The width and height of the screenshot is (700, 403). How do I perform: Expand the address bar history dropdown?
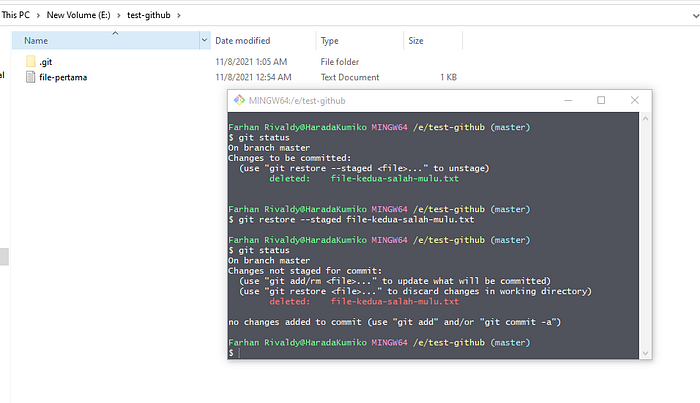pos(696,16)
